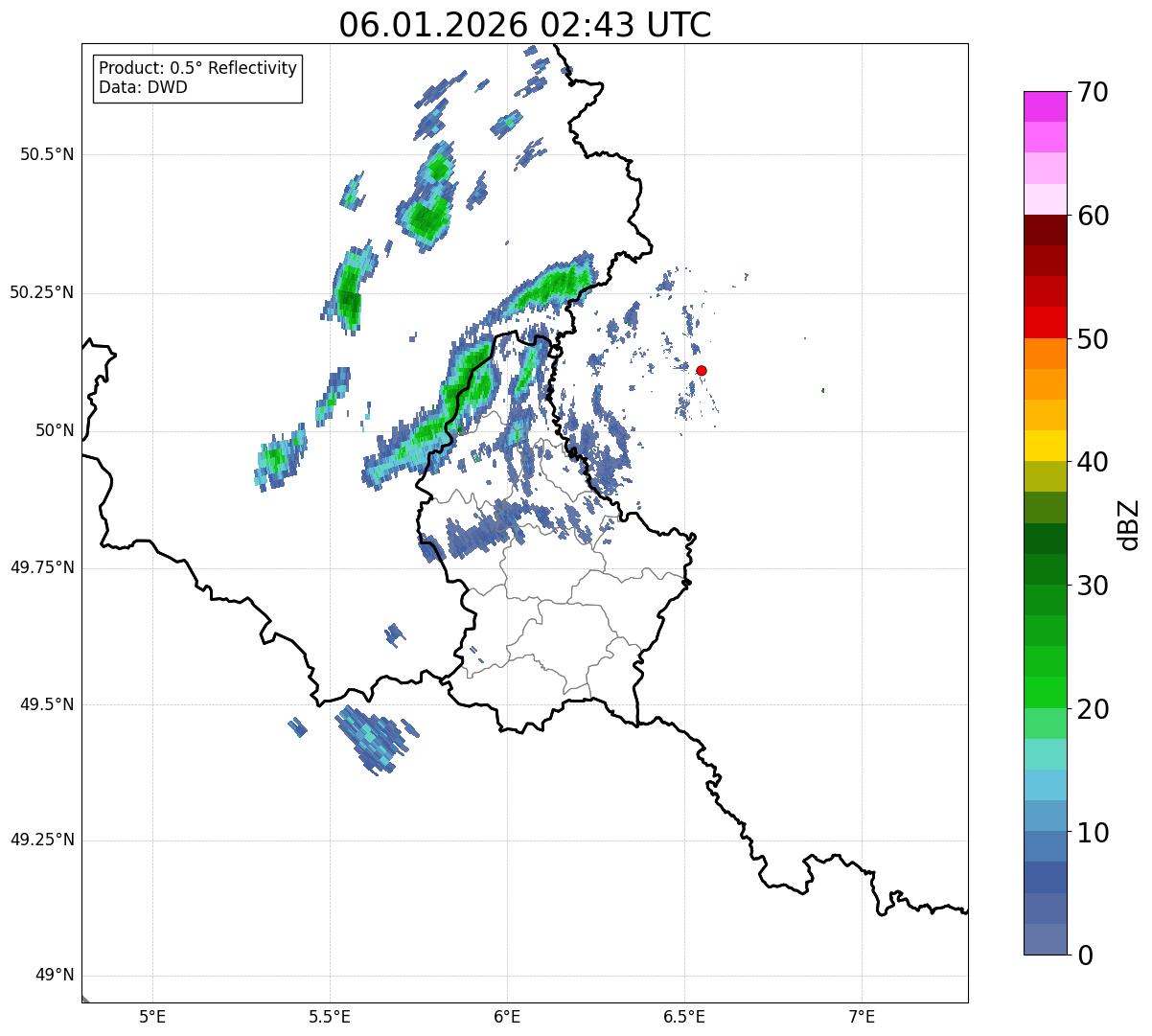The height and width of the screenshot is (1036, 1152).
Task: Click the olive colorbar swatch below 40
Action: click(x=1046, y=476)
